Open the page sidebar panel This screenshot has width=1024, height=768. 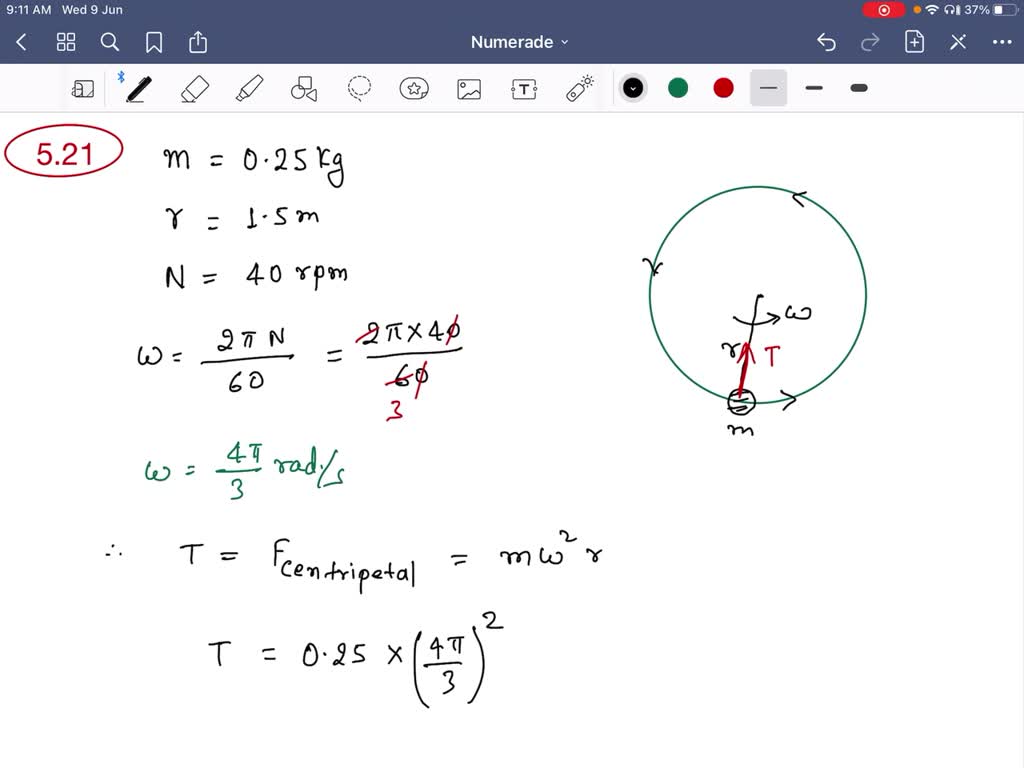click(84, 88)
